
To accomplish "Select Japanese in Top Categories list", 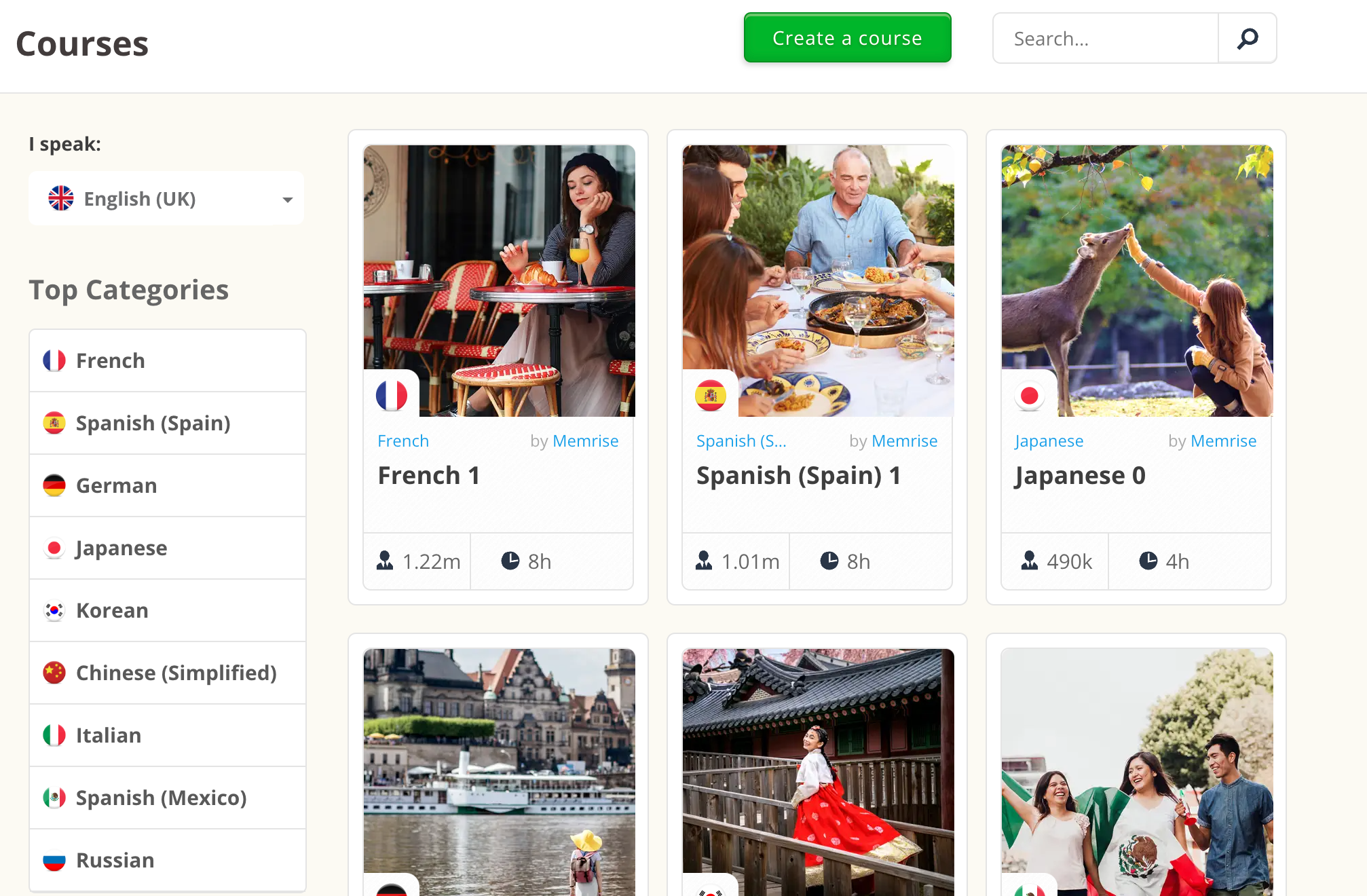I will (x=121, y=548).
